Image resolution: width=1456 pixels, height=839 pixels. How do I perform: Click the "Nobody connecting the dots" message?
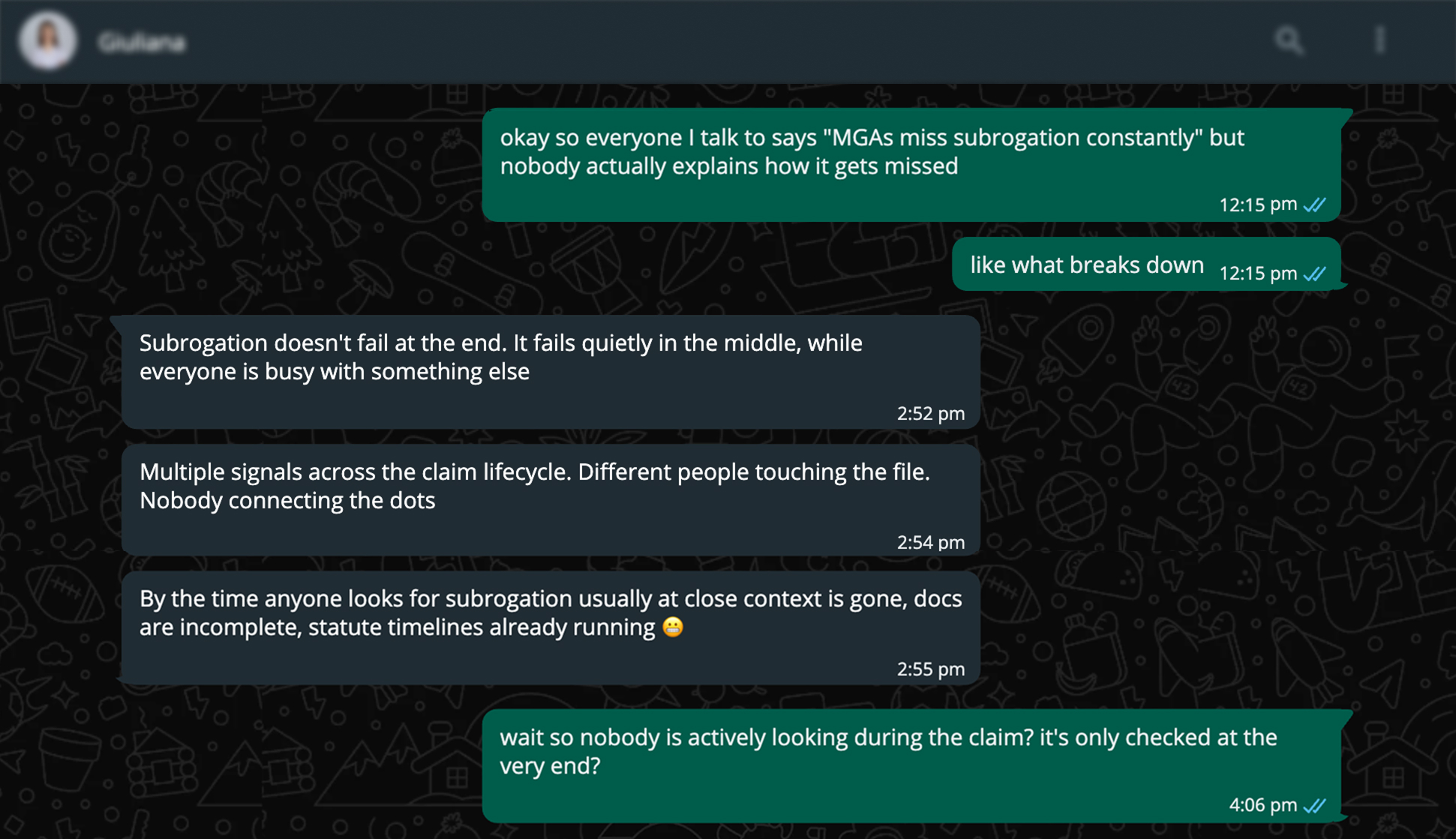click(534, 486)
